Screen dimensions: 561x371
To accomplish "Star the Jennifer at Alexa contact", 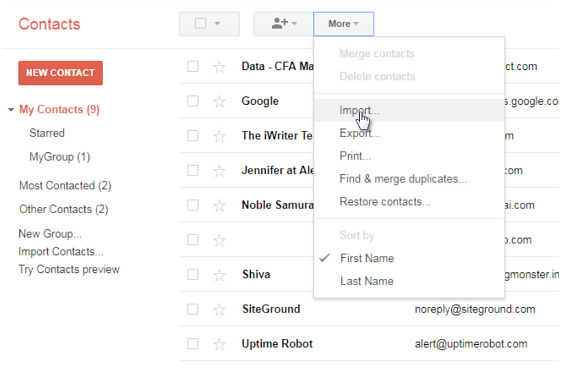I will coord(219,171).
